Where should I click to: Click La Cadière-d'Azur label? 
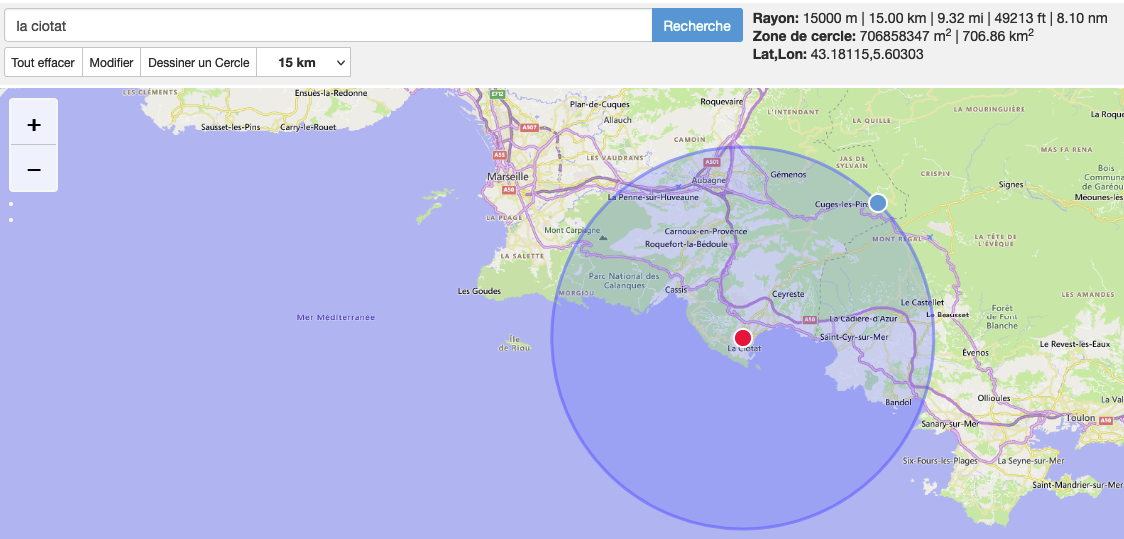pyautogui.click(x=862, y=319)
